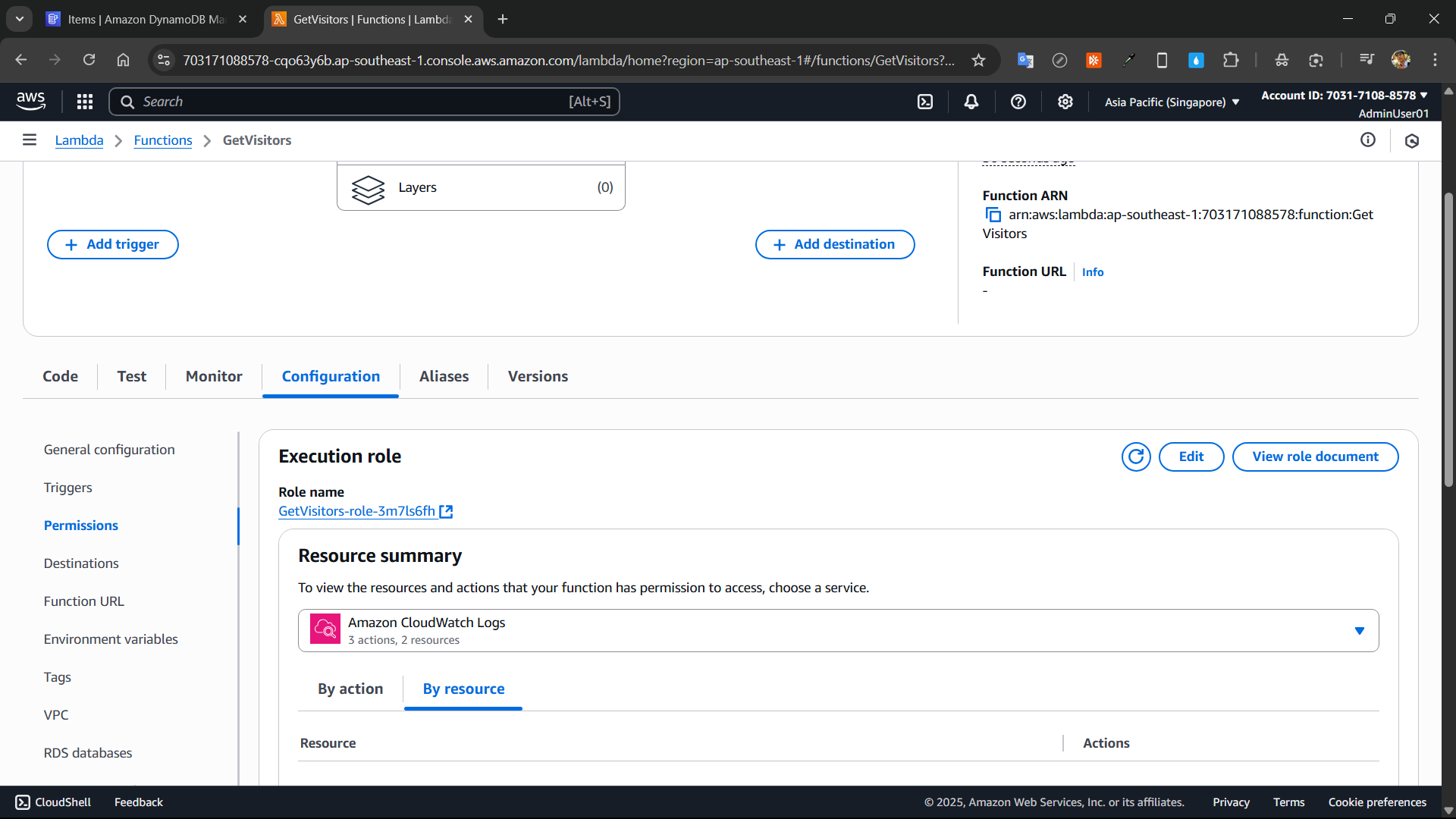Toggle the side navigation hamburger menu
Viewport: 1456px width, 819px height.
coord(30,140)
